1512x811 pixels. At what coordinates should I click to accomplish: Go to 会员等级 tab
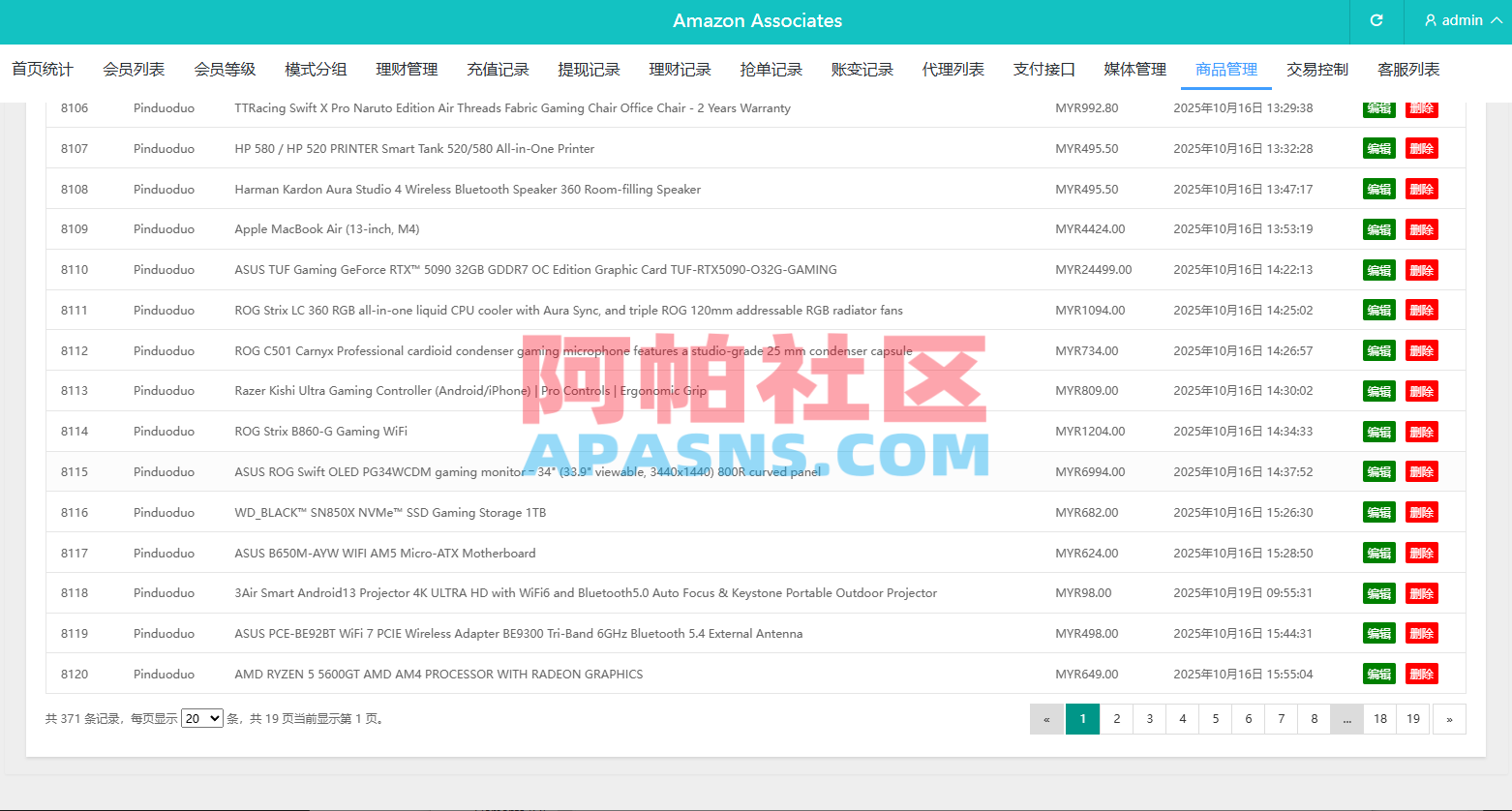(225, 70)
